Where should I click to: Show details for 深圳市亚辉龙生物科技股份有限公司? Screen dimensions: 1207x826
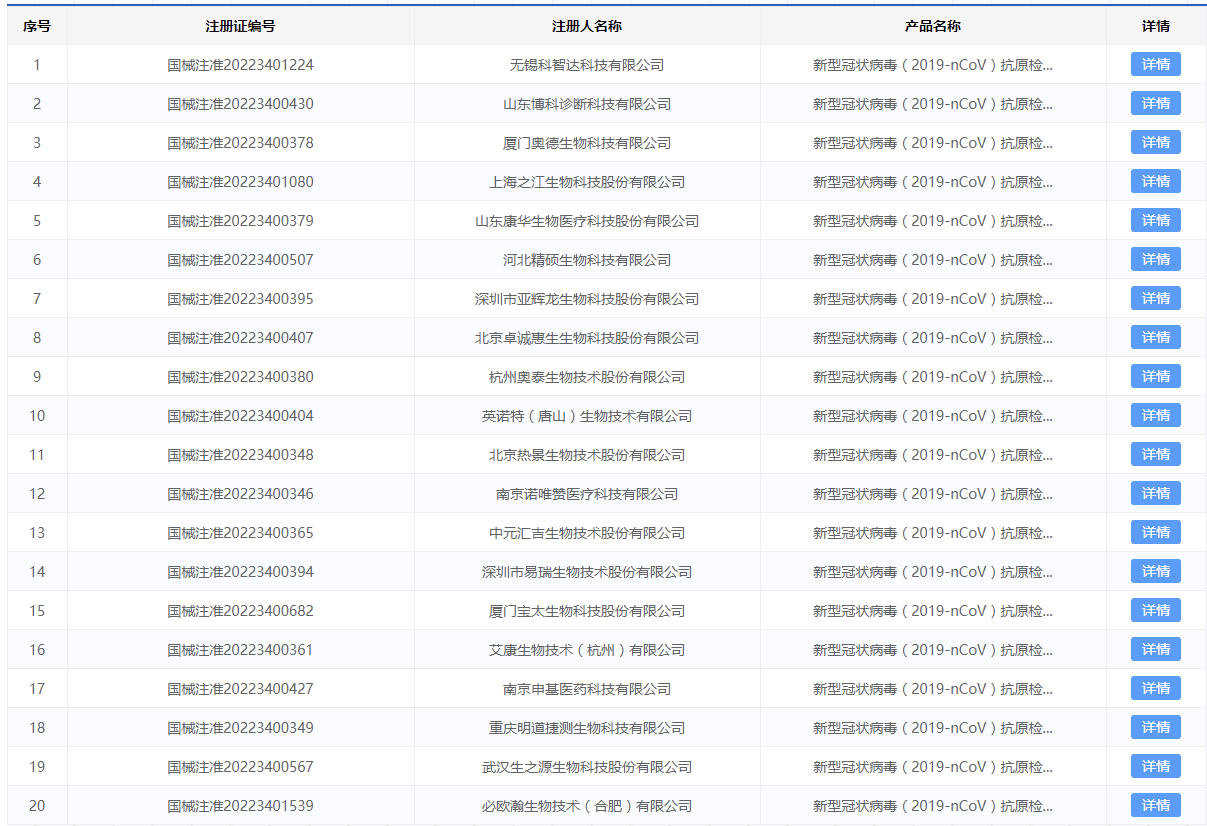[x=1155, y=299]
